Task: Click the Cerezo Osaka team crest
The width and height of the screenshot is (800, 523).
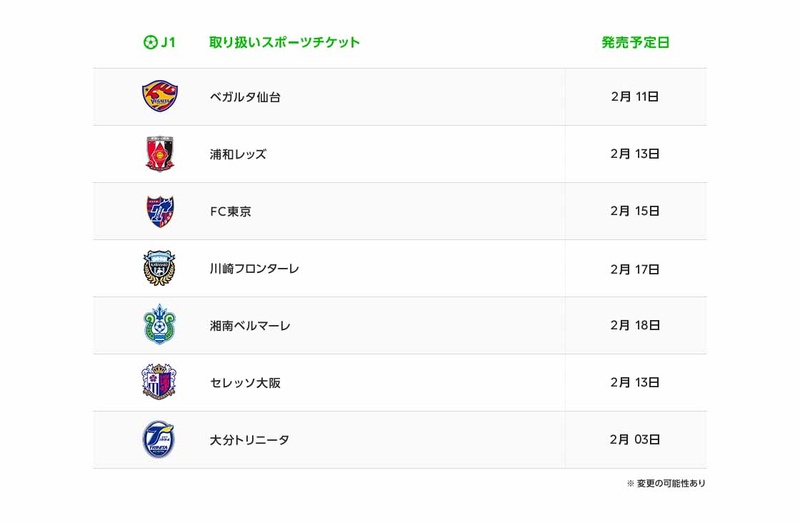Action: [x=159, y=382]
